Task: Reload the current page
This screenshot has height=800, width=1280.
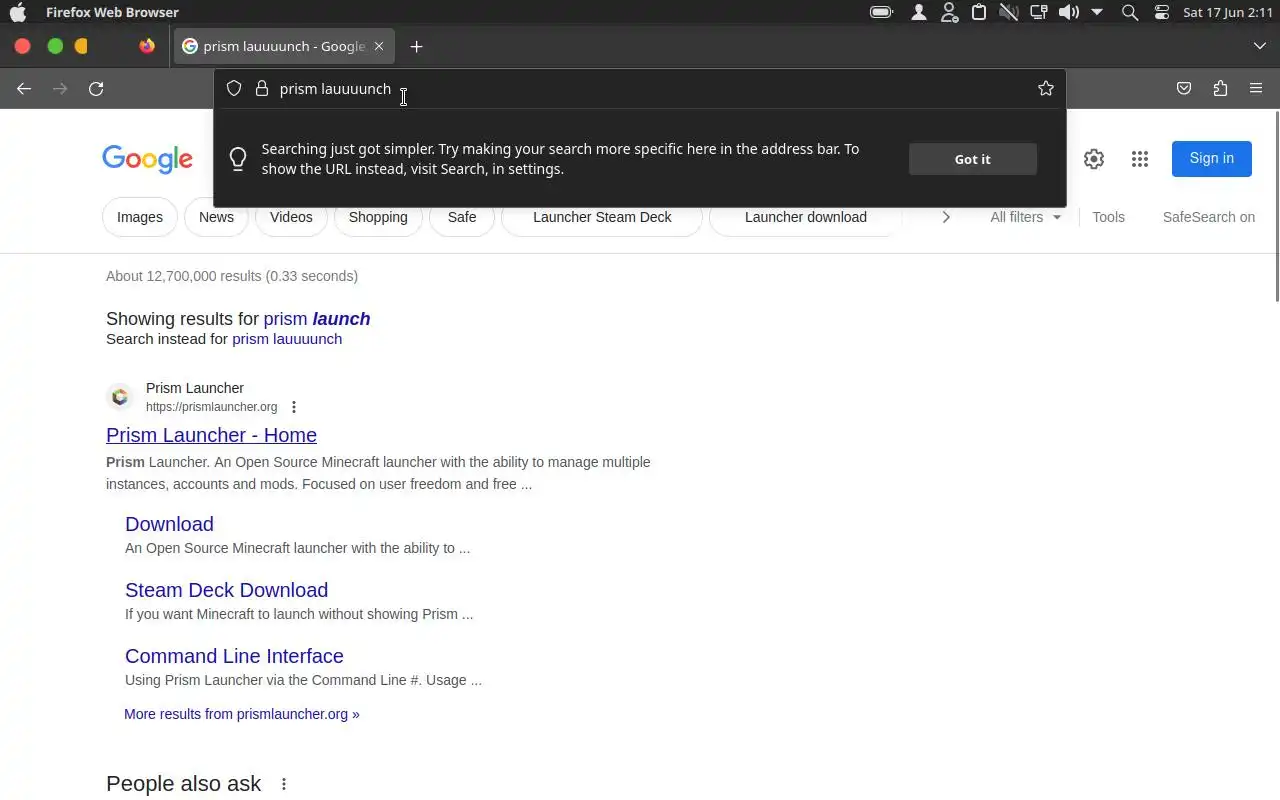Action: [96, 89]
